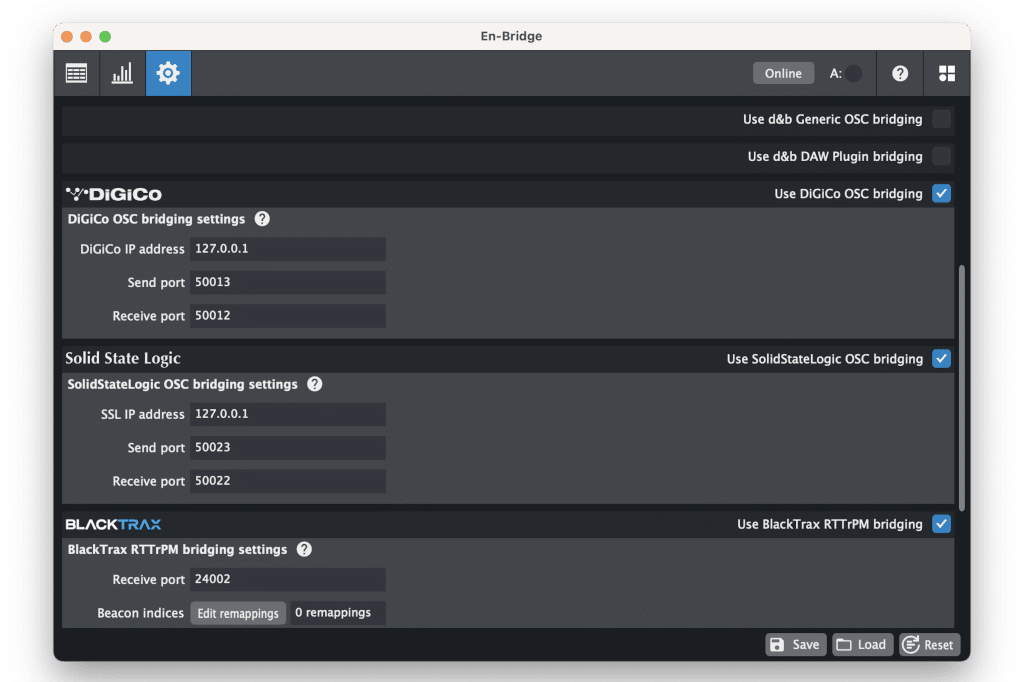Click the Save button
This screenshot has height=682, width=1024.
coord(796,645)
